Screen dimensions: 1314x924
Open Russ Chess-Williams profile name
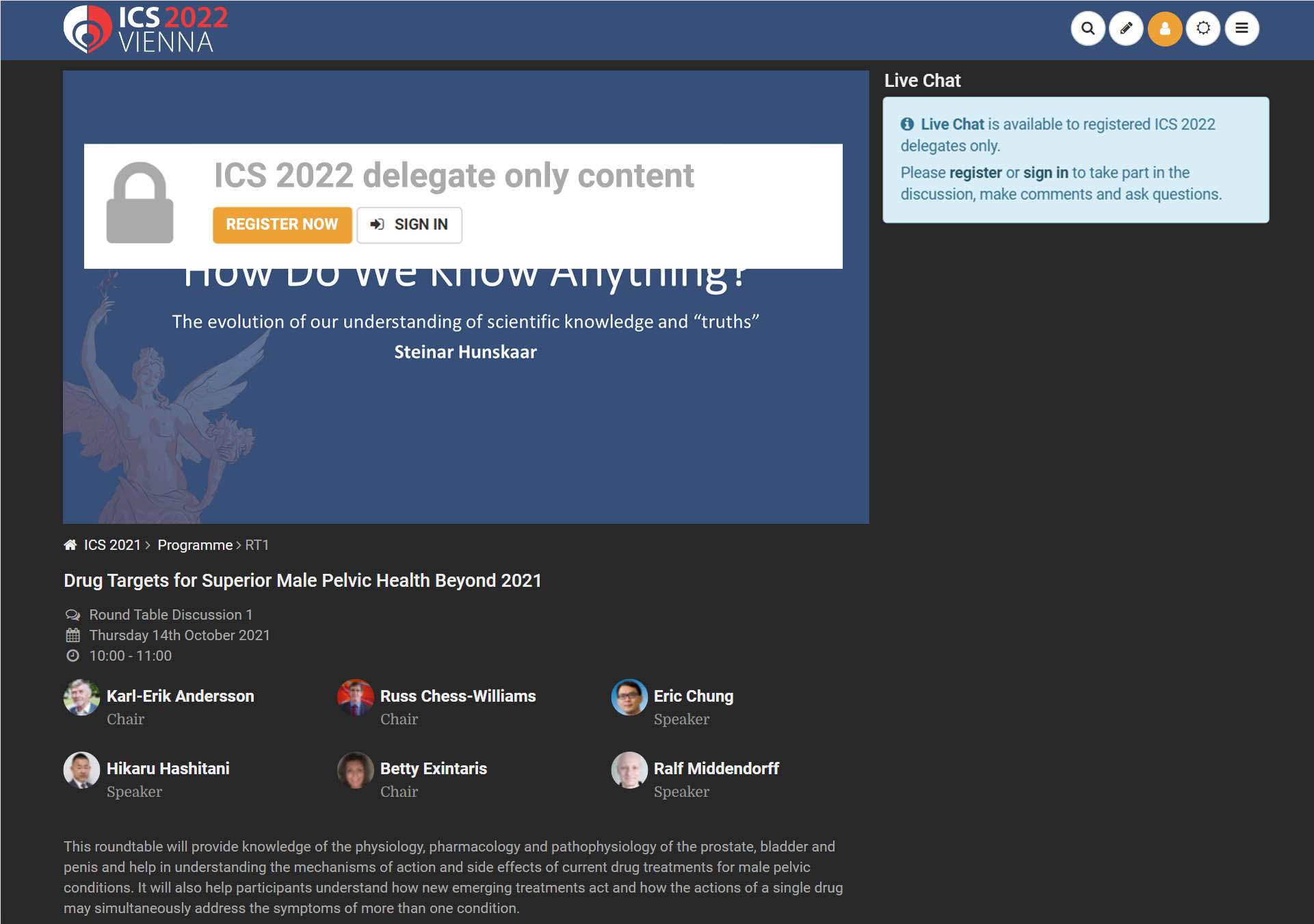[x=458, y=696]
